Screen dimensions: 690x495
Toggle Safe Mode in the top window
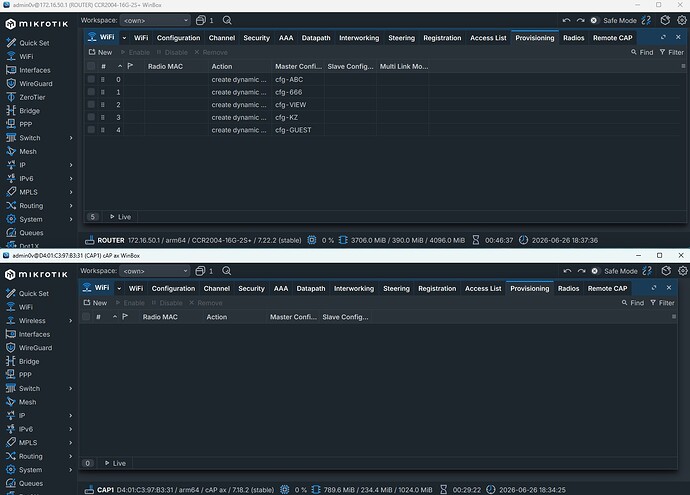point(613,20)
